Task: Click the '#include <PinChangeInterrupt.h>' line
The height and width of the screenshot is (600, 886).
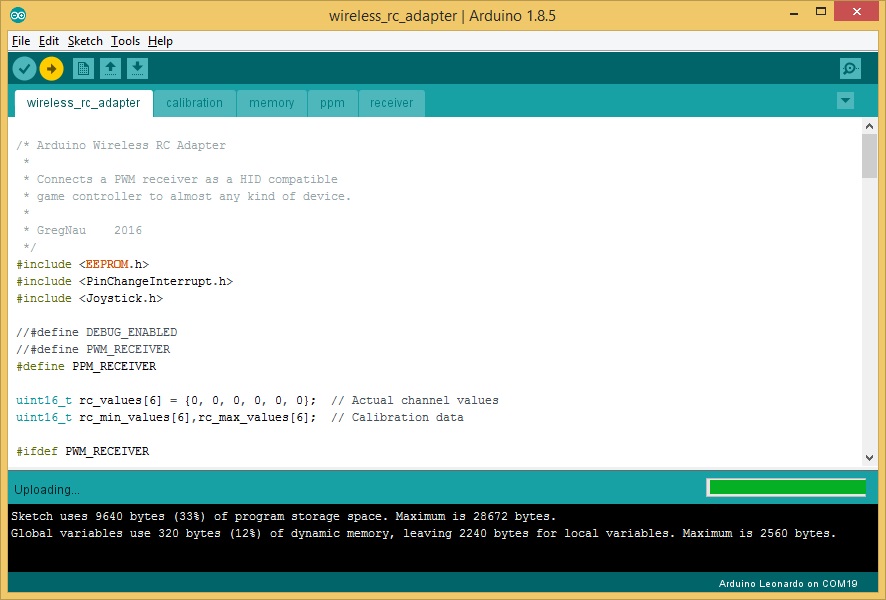Action: (x=124, y=281)
